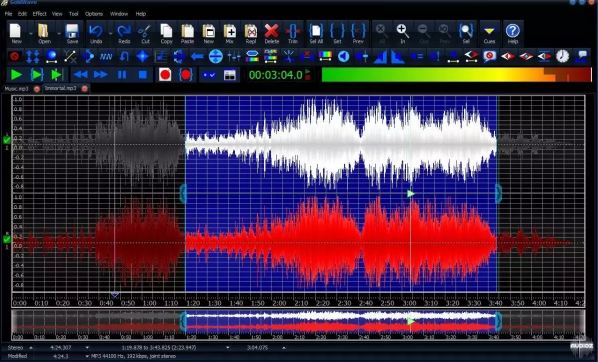Click the Repl paste-replace icon

pyautogui.click(x=251, y=34)
